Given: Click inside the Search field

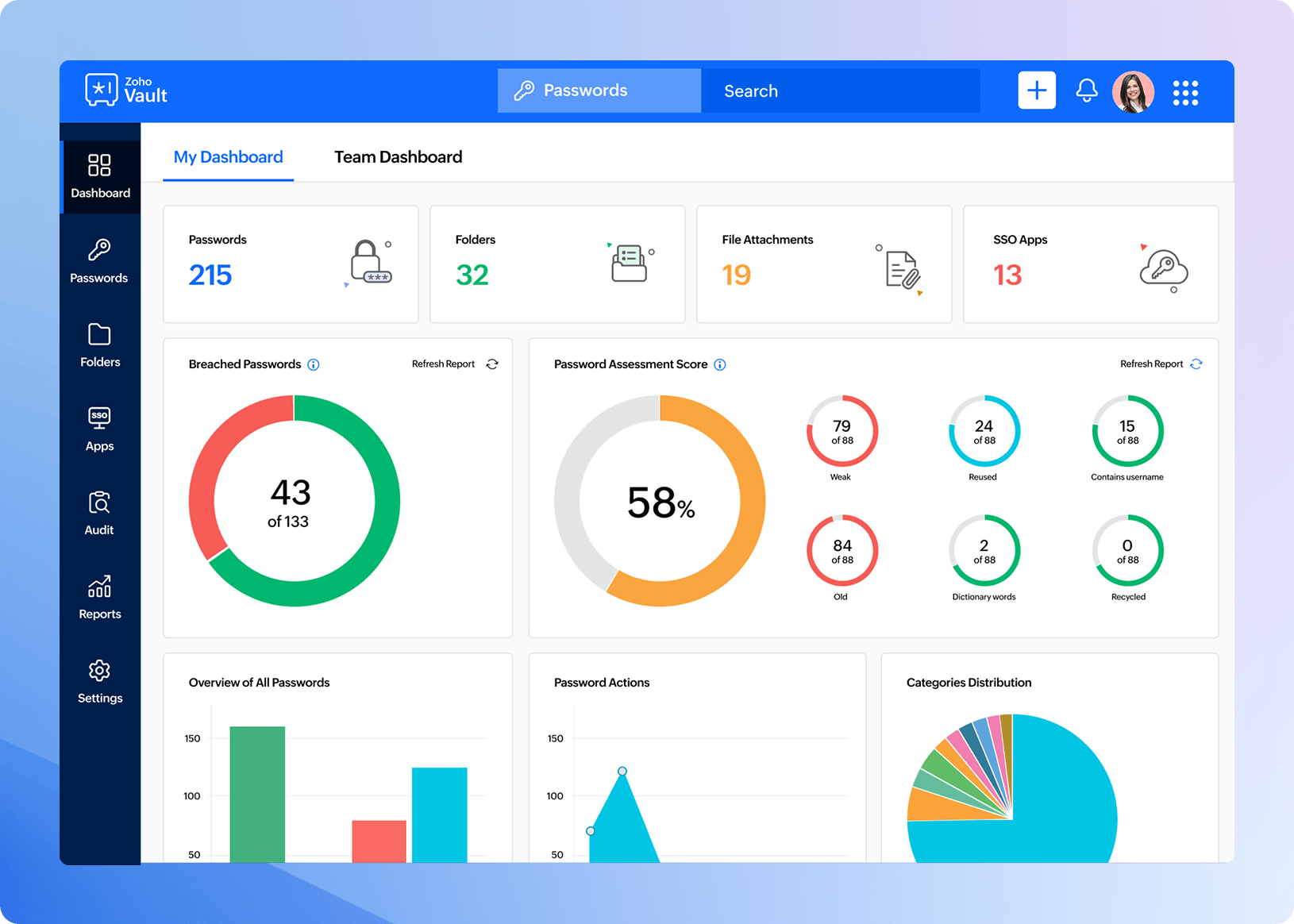Looking at the screenshot, I should 840,90.
